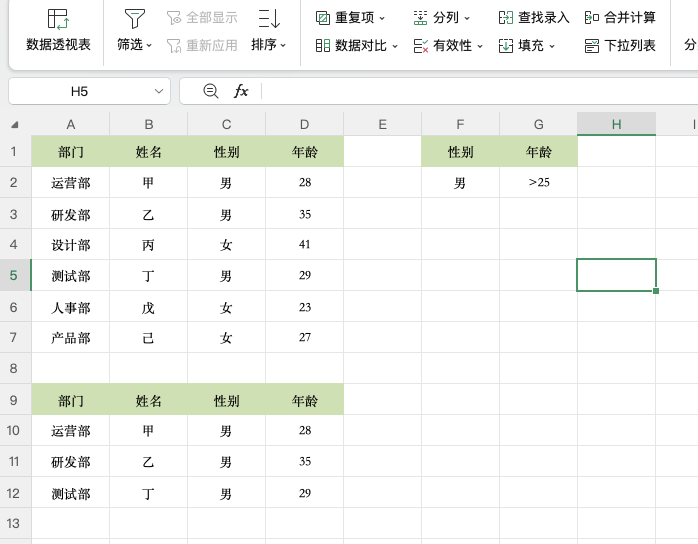This screenshot has height=544, width=698.
Task: Click the 查找录入 label
Action: (x=544, y=18)
